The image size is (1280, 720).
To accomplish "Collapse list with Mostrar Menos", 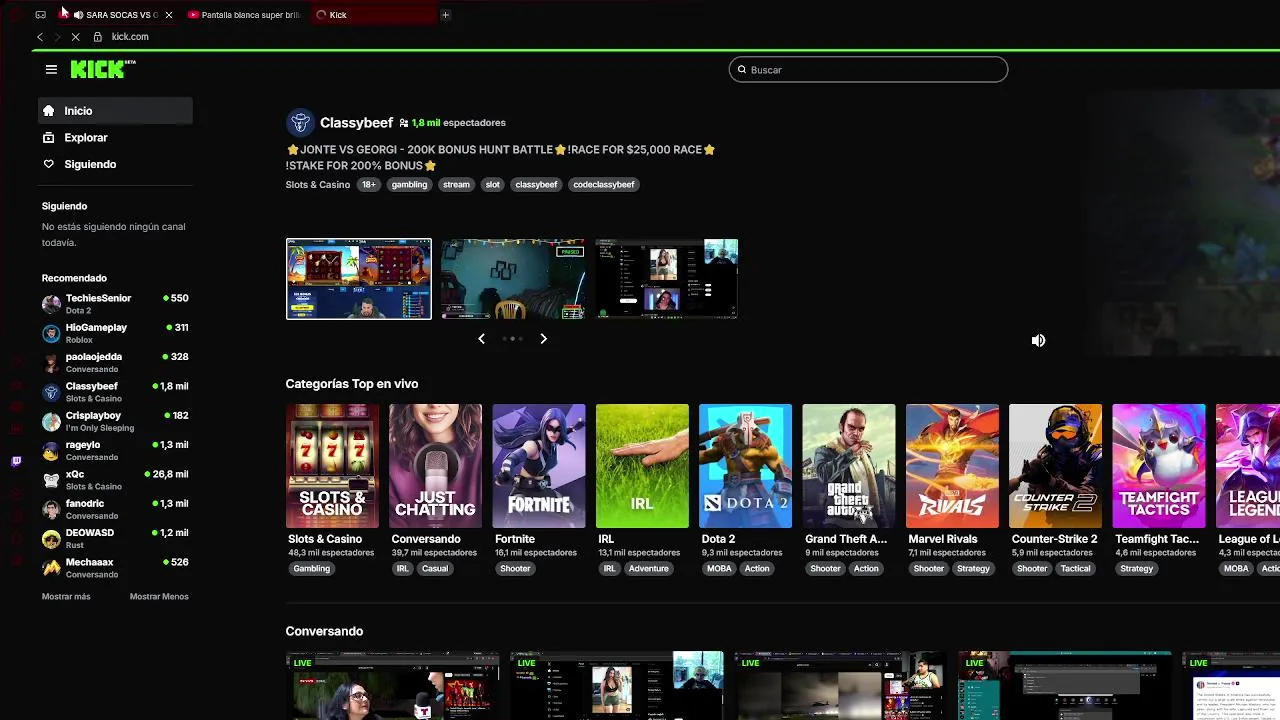I will [159, 597].
